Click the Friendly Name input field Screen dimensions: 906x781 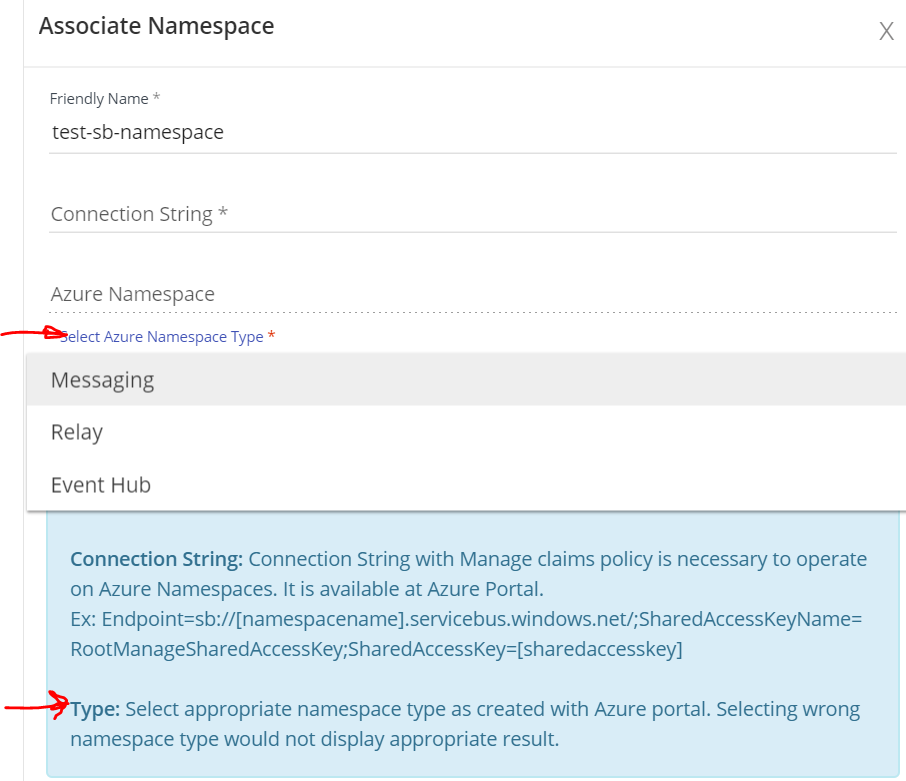[300, 132]
